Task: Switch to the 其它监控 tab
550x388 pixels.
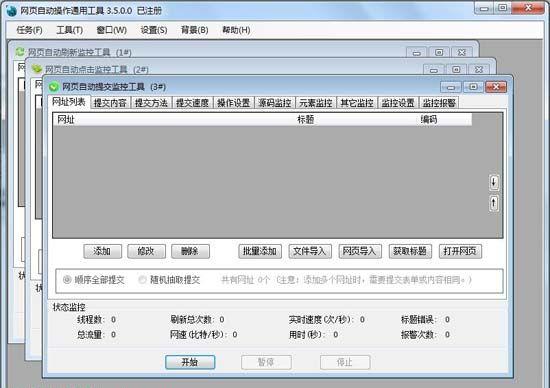Action: [357, 103]
